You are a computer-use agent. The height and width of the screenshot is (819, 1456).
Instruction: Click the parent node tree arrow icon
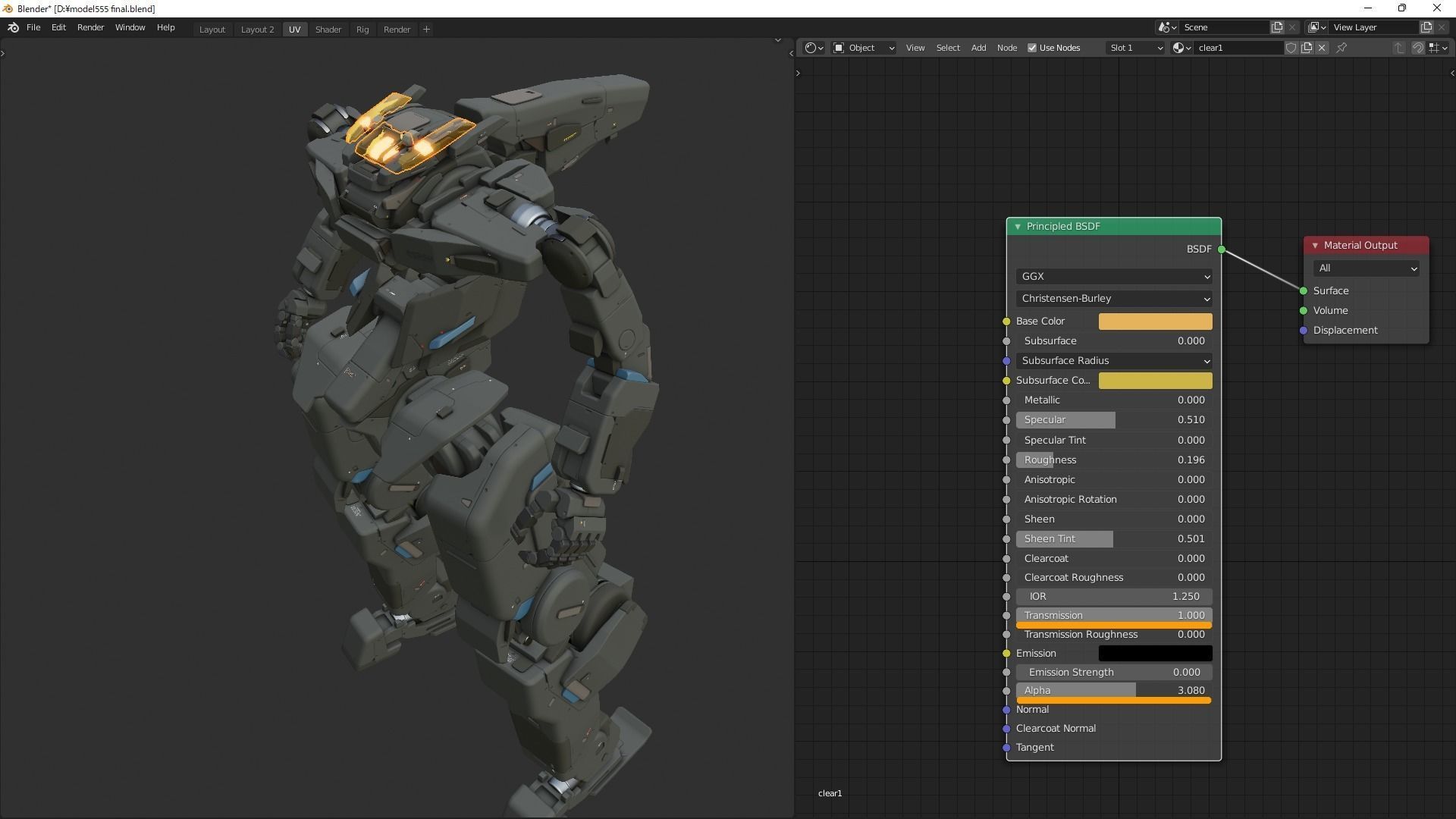click(x=1399, y=48)
